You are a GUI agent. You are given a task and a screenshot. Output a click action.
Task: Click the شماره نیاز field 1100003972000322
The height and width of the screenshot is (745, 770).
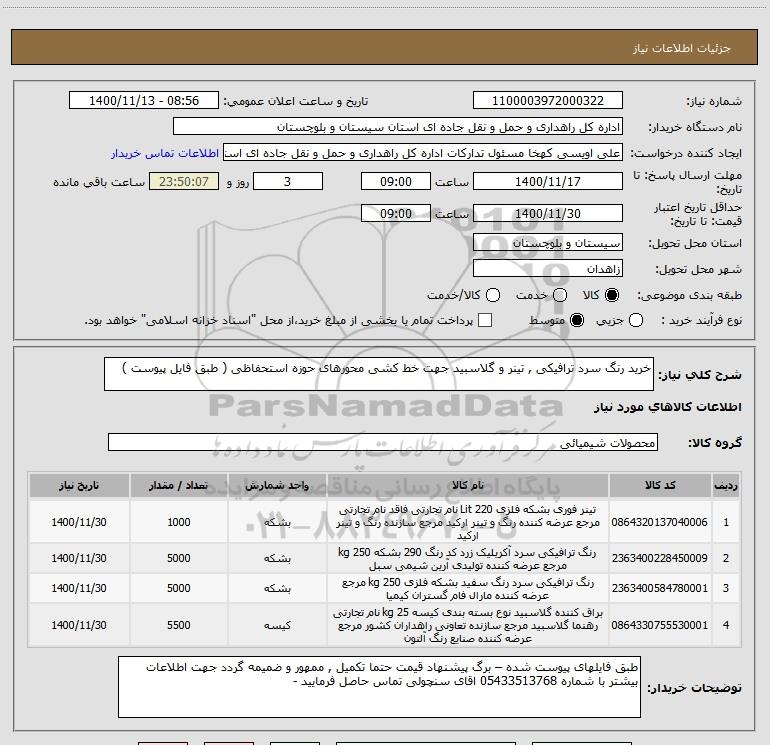(x=548, y=101)
